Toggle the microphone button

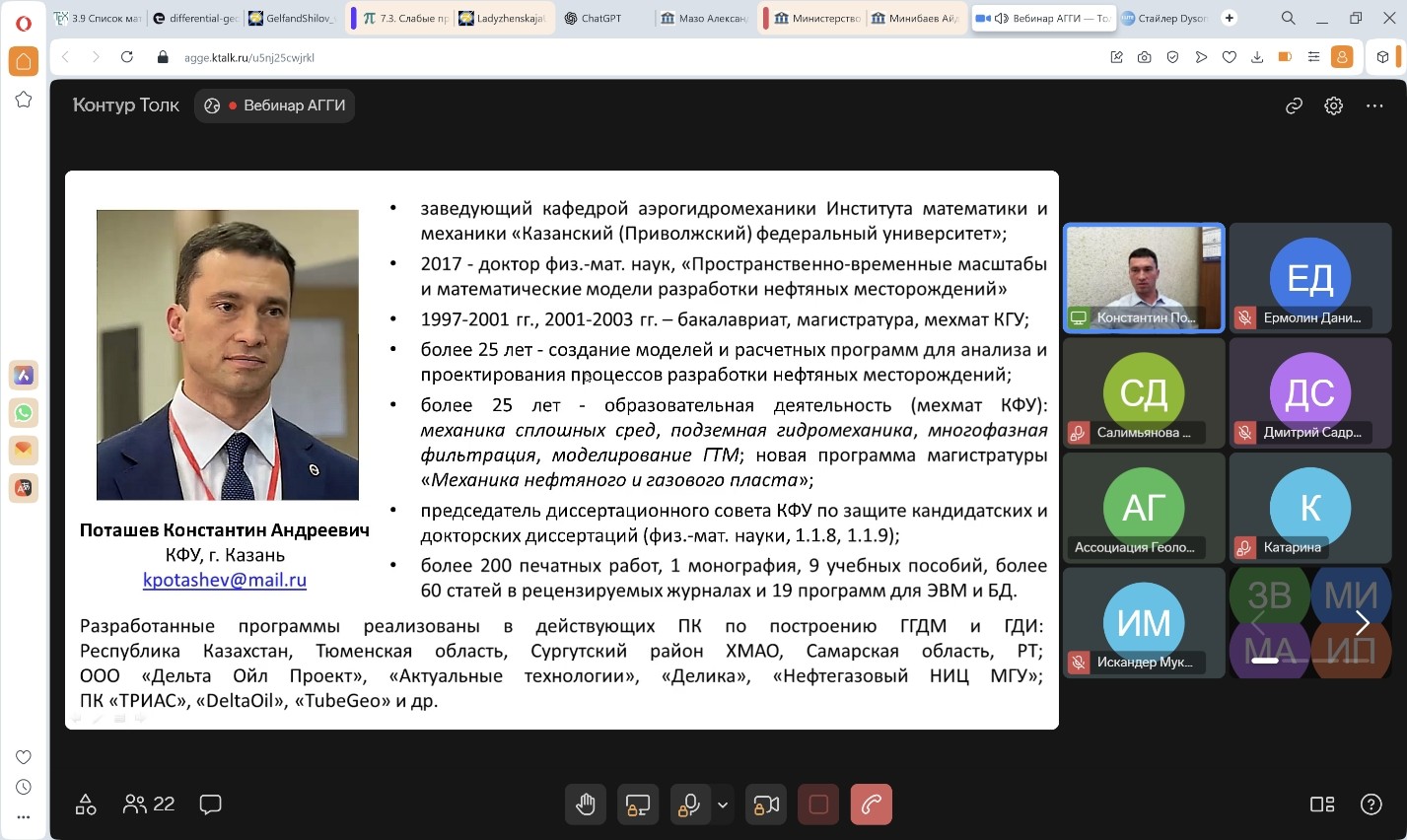(690, 805)
